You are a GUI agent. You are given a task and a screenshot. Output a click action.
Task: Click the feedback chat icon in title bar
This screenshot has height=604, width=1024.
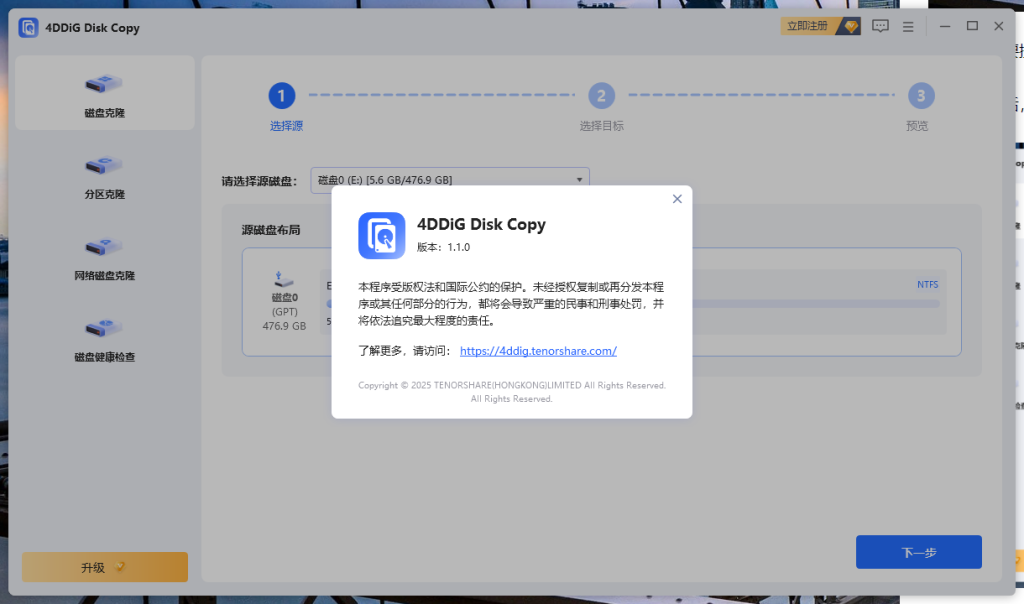coord(880,27)
